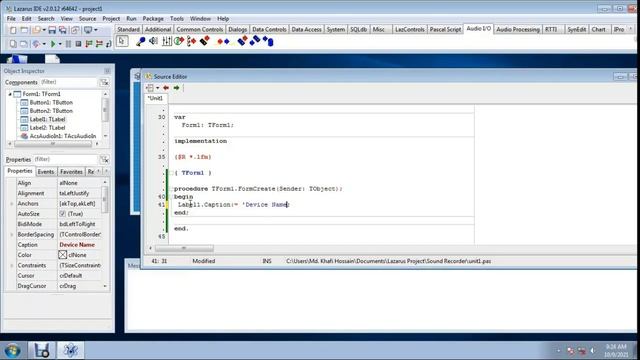The image size is (640, 360).
Task: Click the View Units icon
Action: click(13, 44)
